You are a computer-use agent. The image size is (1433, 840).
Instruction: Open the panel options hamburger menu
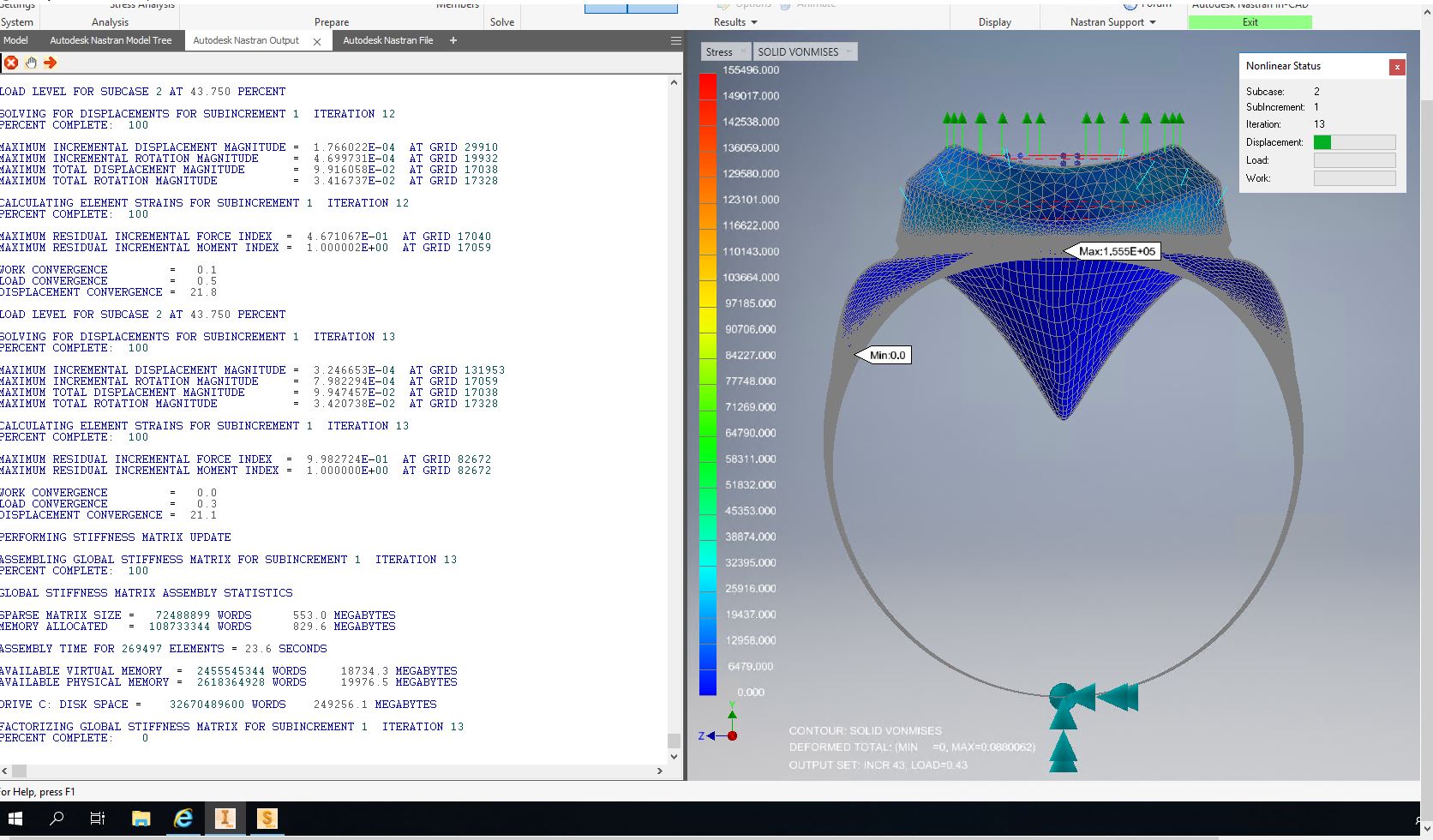675,40
